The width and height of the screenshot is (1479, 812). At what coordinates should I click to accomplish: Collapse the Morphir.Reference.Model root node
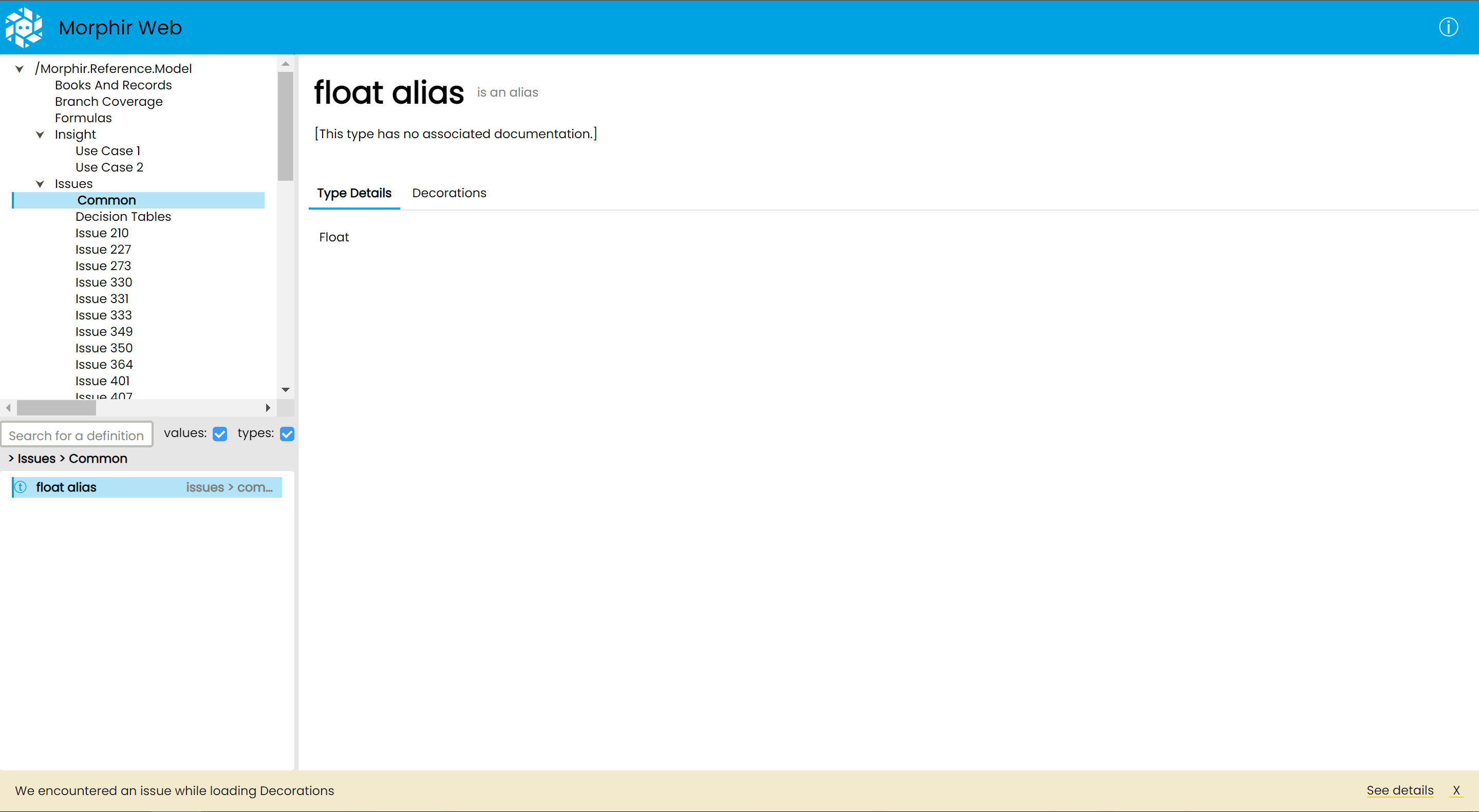point(20,69)
